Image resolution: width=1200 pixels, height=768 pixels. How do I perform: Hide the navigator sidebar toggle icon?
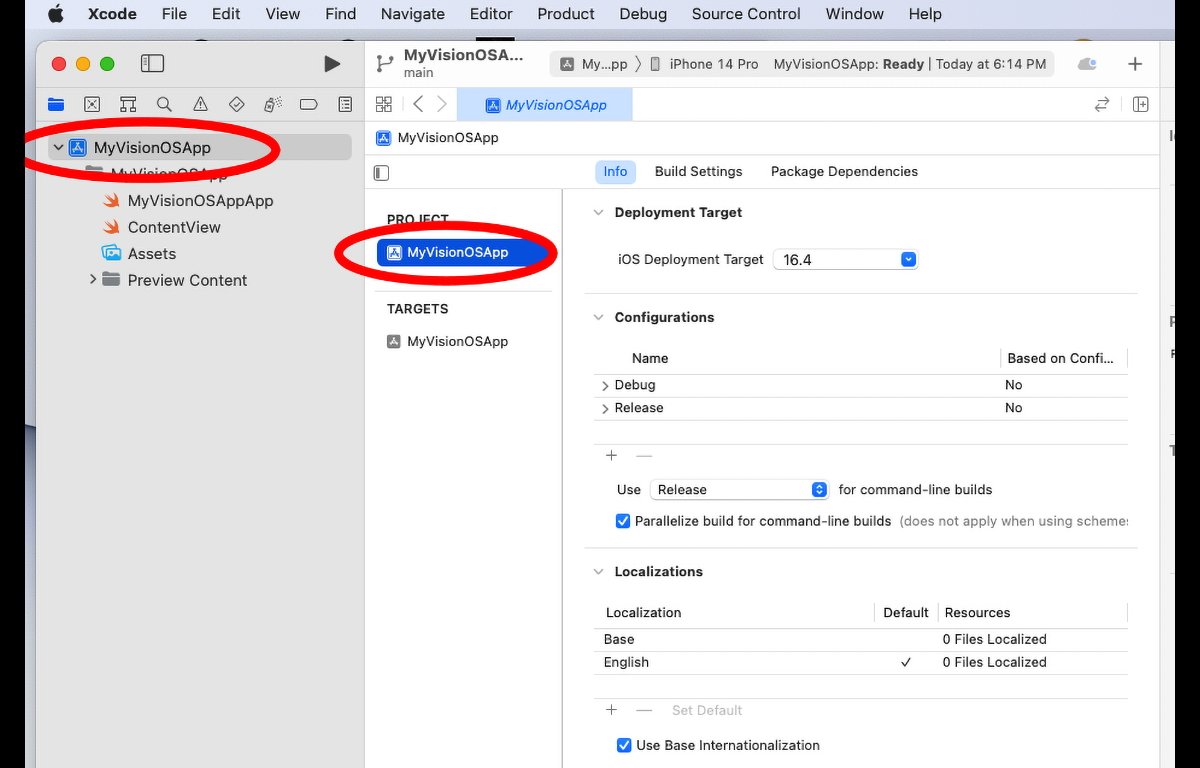(152, 64)
